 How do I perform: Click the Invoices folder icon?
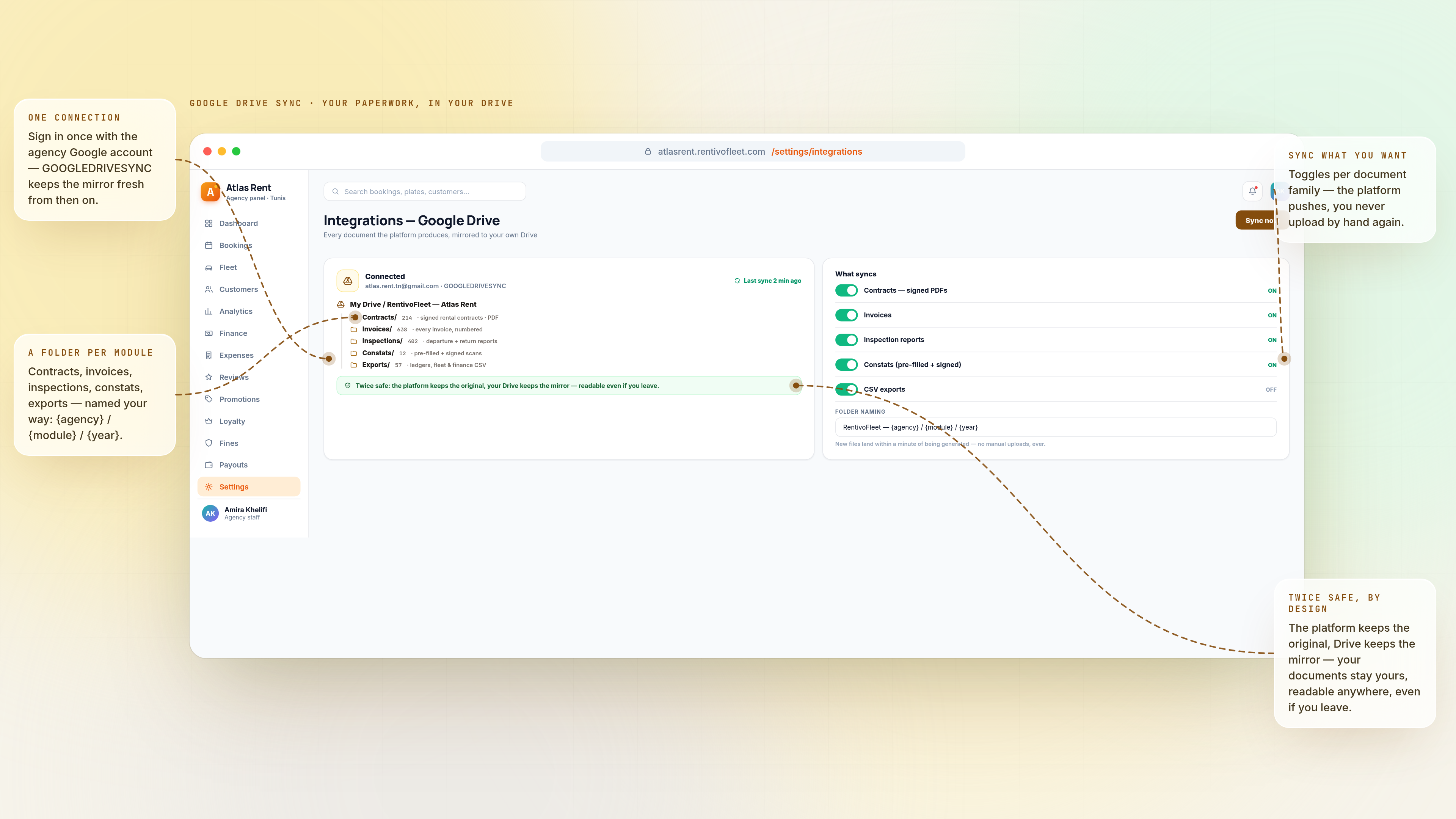(354, 329)
